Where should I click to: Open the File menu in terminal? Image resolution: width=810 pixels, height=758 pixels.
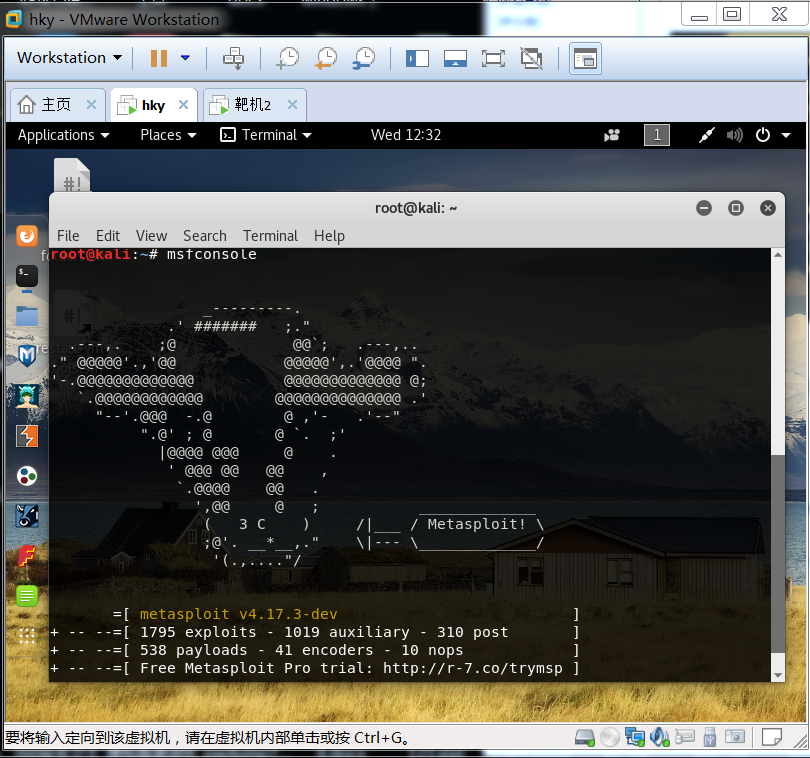coord(68,236)
